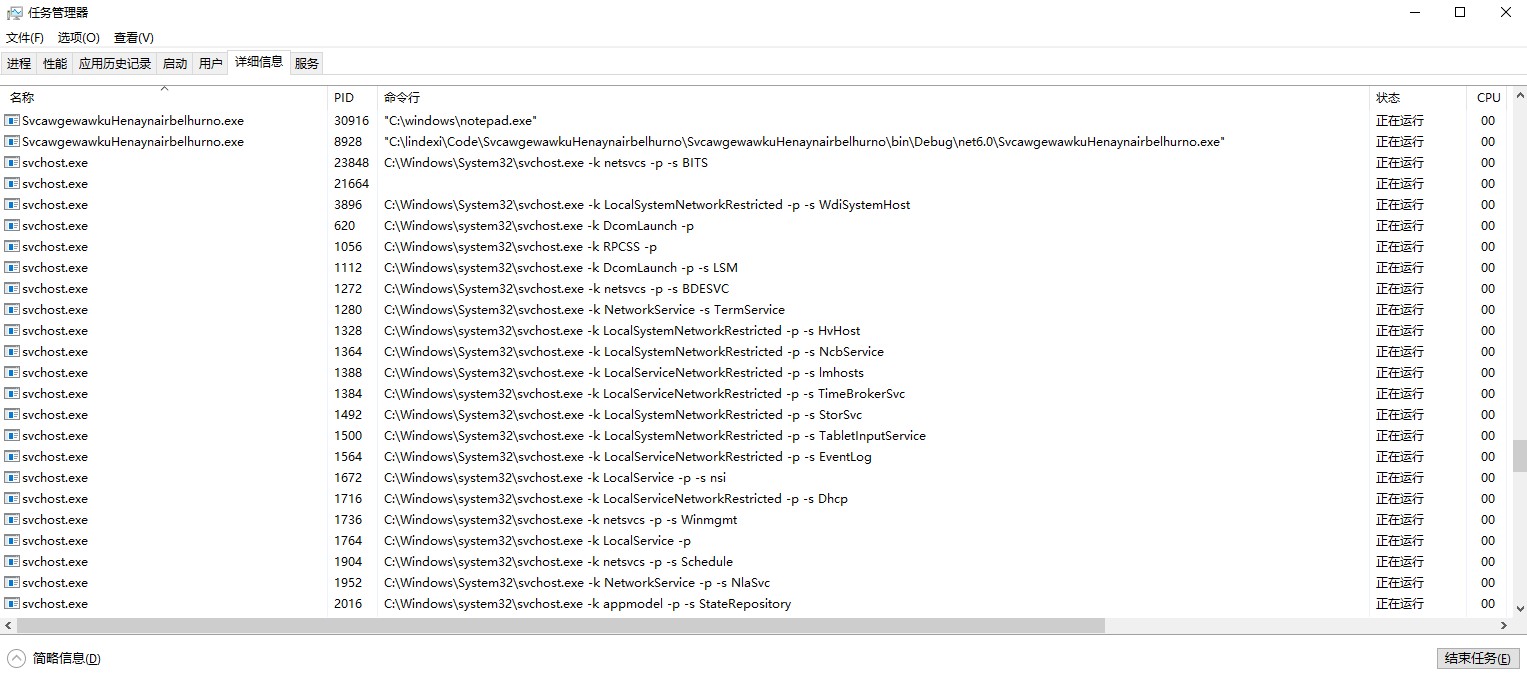
Task: Click the horizontal scrollbar right arrow
Action: pyautogui.click(x=1503, y=625)
